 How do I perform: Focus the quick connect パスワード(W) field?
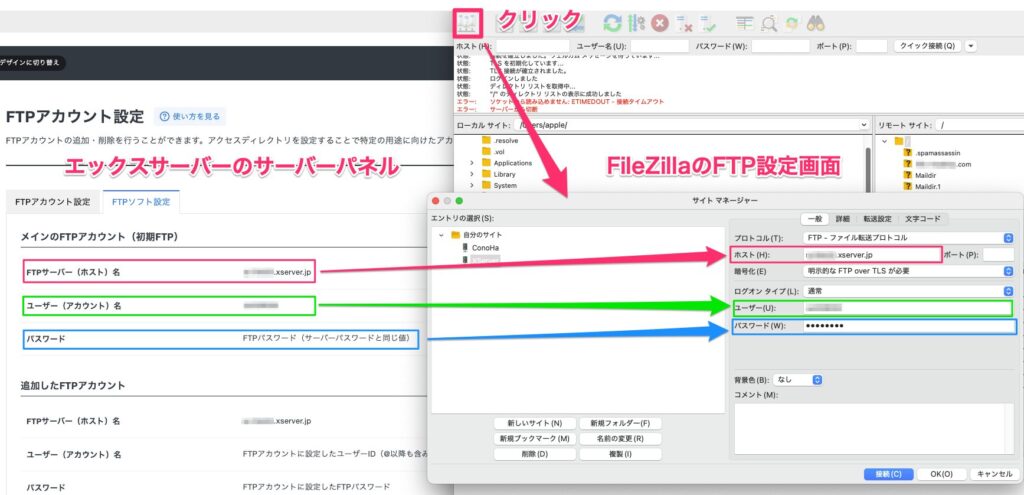(780, 46)
